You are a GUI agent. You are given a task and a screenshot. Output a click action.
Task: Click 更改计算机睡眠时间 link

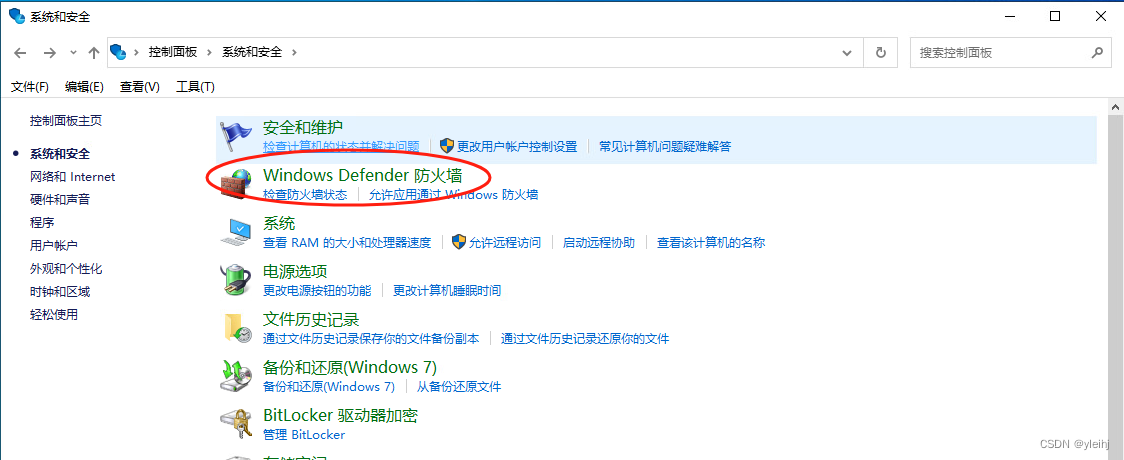pos(447,290)
